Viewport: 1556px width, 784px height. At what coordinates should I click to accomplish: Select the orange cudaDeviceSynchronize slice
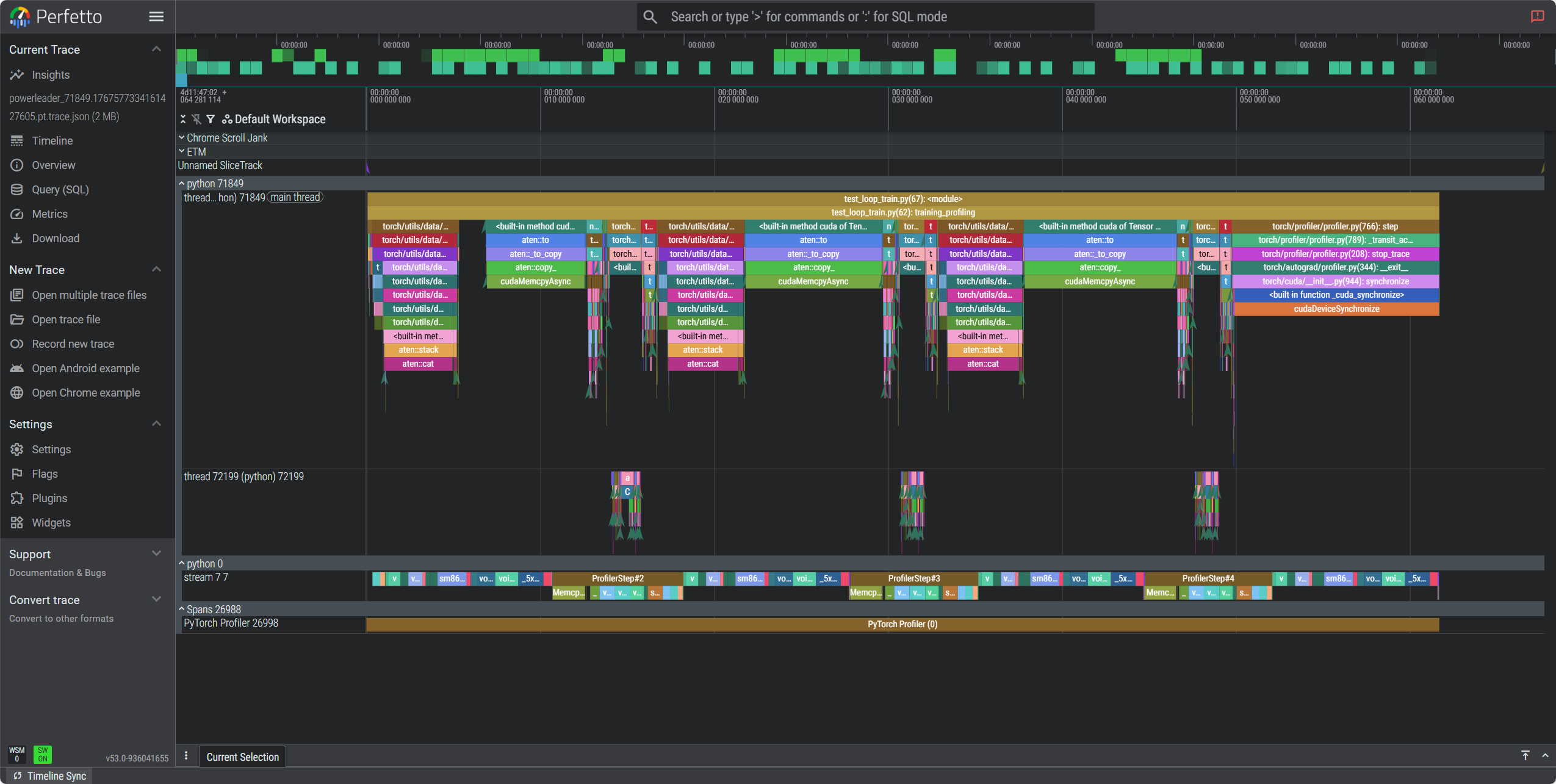coord(1336,309)
